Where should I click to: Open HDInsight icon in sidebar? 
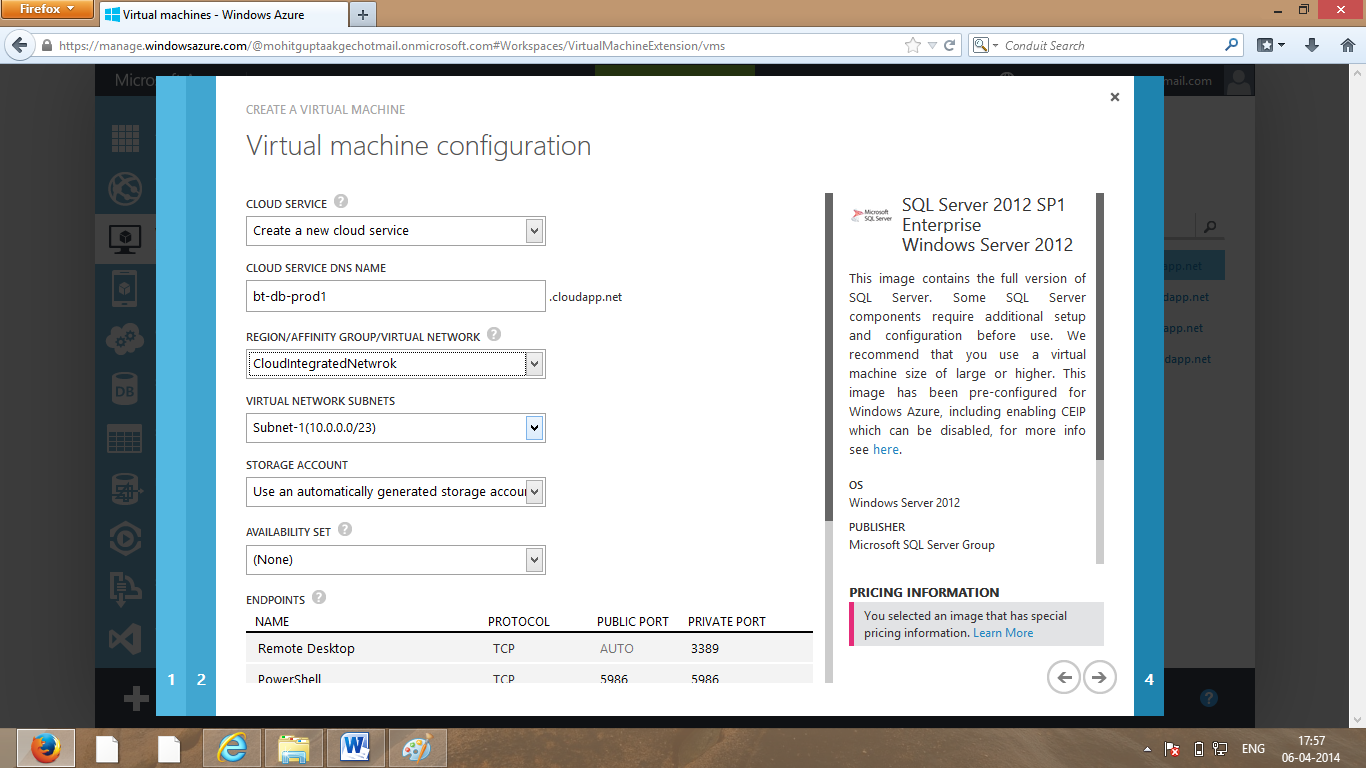click(x=125, y=489)
